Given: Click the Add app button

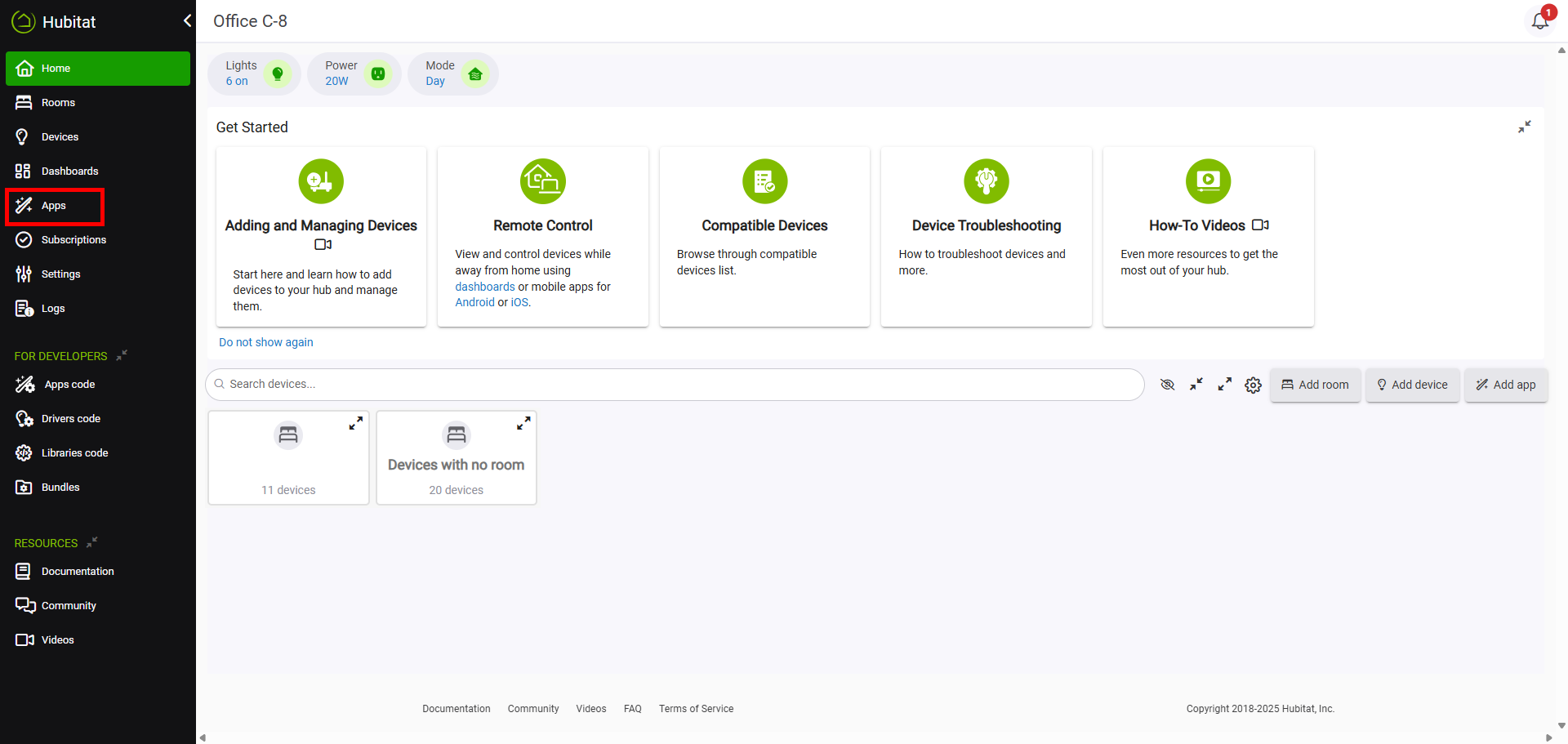Looking at the screenshot, I should click(1506, 385).
